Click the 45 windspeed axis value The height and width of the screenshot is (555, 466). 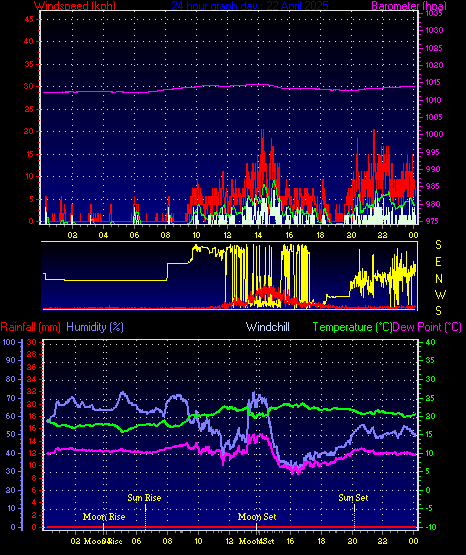pos(28,19)
